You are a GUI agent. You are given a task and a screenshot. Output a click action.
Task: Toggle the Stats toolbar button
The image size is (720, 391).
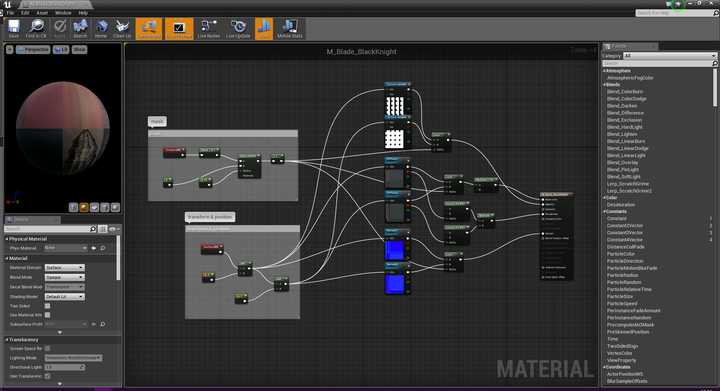[x=264, y=28]
